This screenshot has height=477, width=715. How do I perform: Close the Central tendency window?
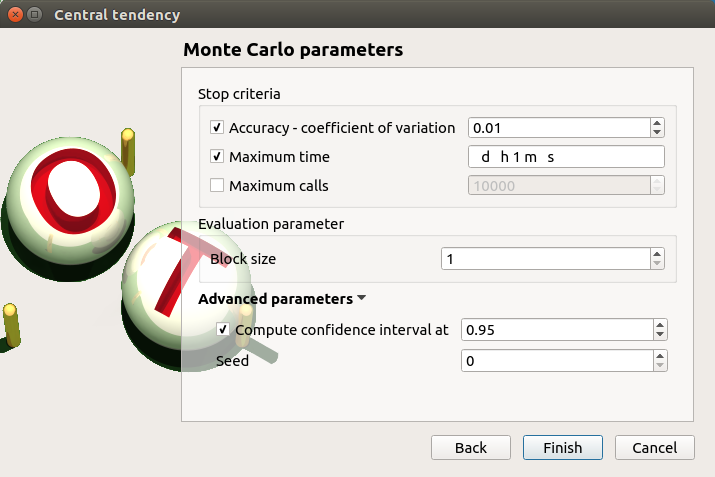tap(14, 15)
